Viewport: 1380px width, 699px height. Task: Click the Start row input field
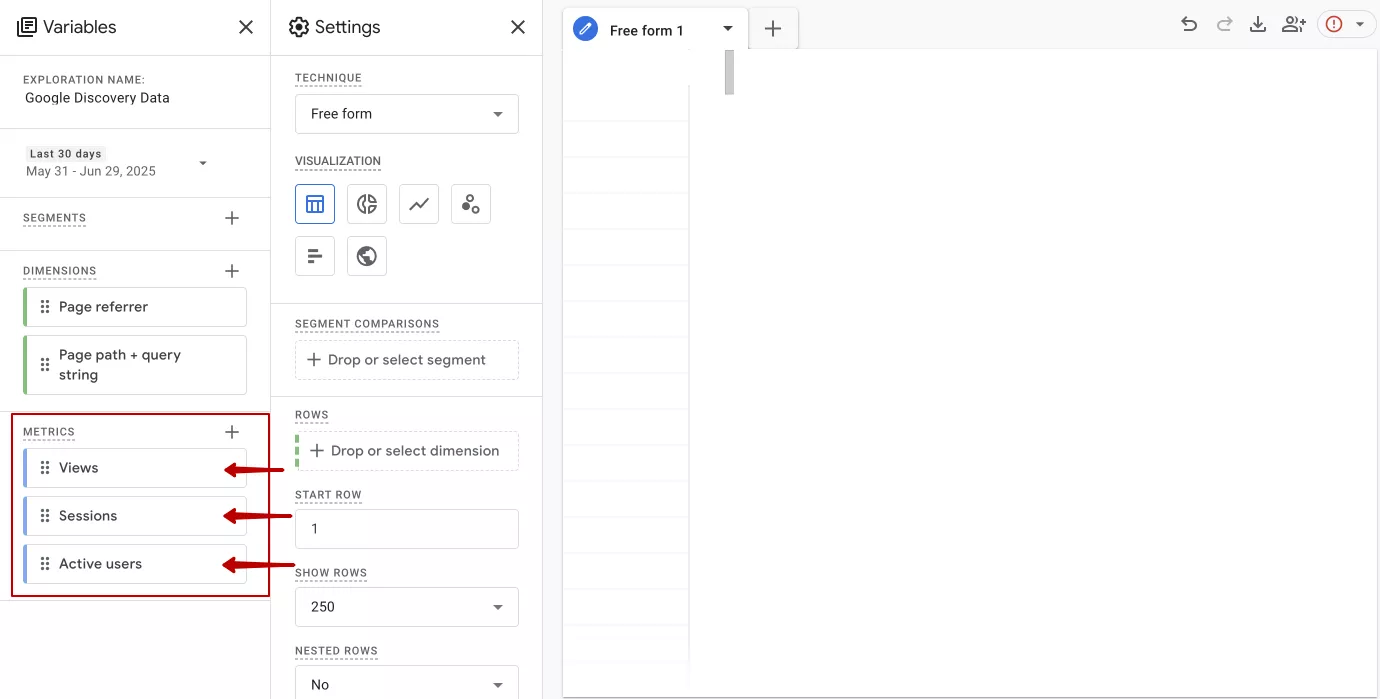[406, 529]
